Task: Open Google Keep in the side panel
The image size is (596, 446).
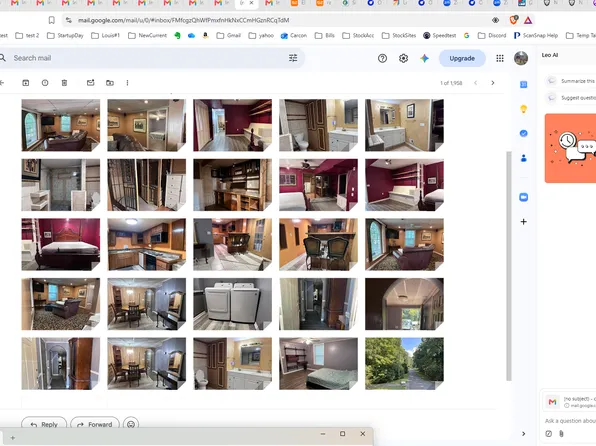Action: 523,109
